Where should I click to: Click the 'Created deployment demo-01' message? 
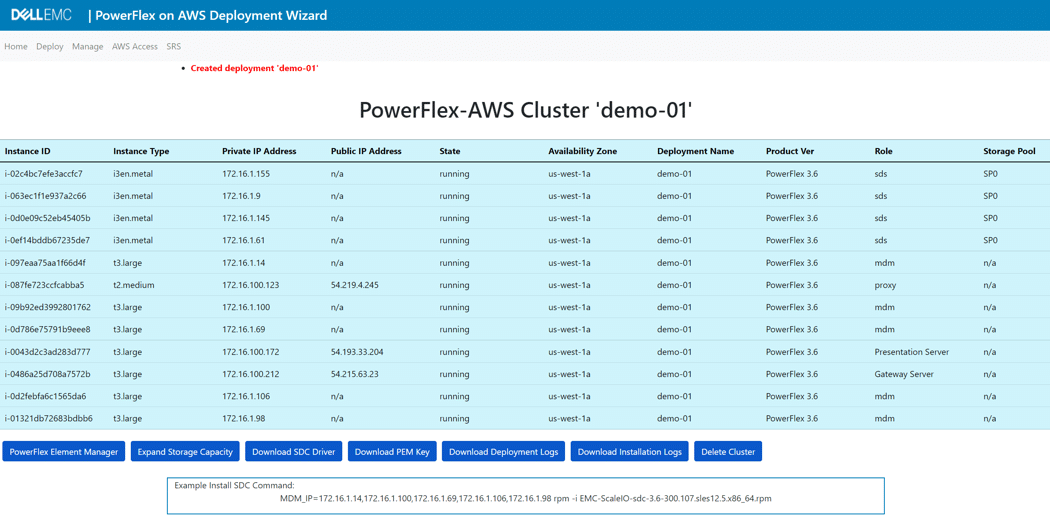pyautogui.click(x=254, y=68)
